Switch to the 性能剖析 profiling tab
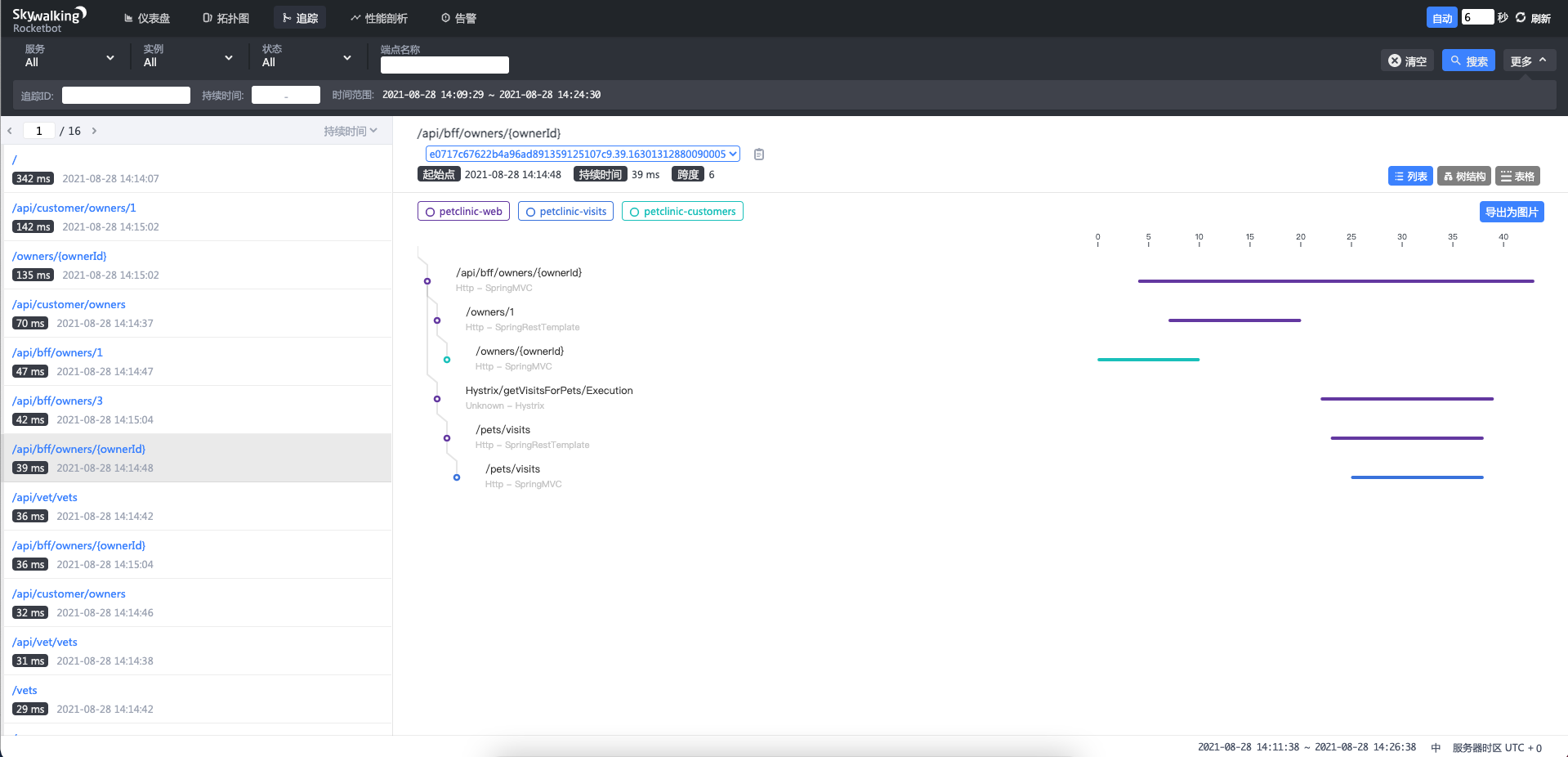This screenshot has height=757, width=1568. click(379, 18)
